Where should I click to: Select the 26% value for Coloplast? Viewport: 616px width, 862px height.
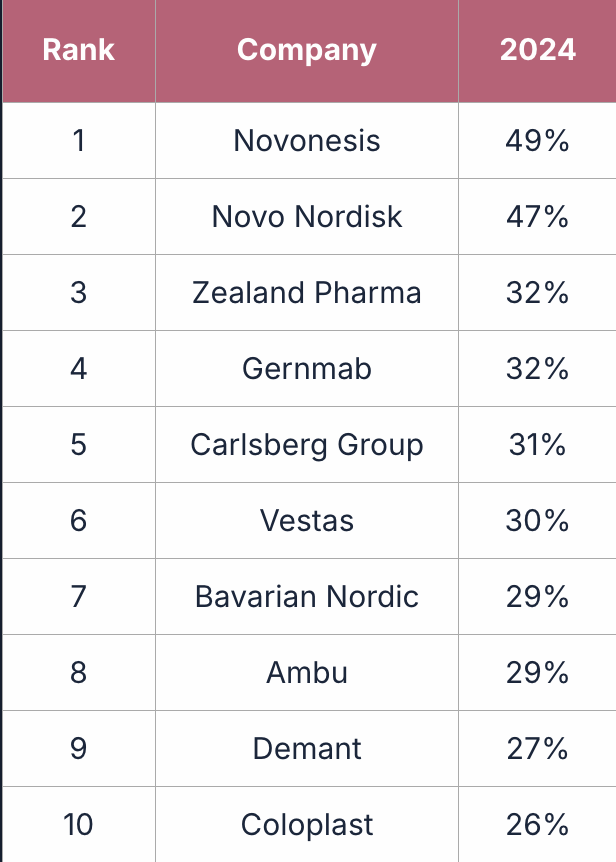pyautogui.click(x=537, y=825)
